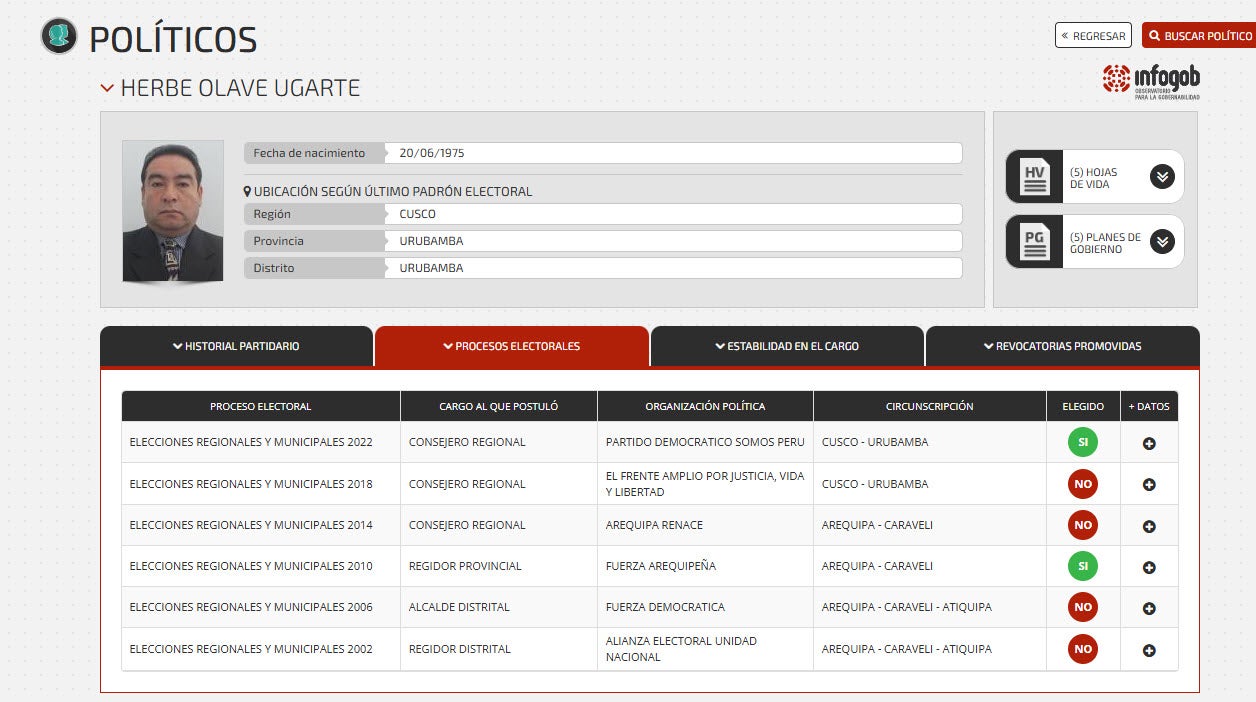This screenshot has height=702, width=1256.
Task: Click the Regresar button
Action: click(x=1093, y=36)
